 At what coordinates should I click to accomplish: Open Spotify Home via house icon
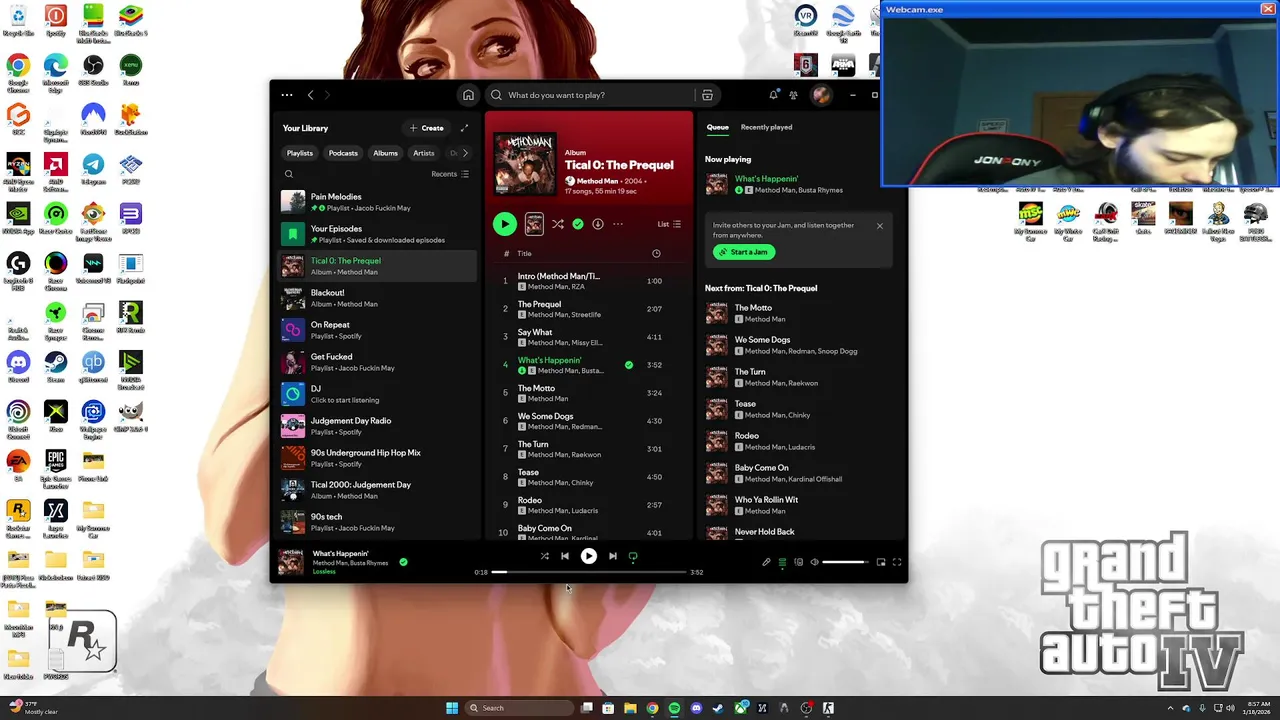click(468, 95)
